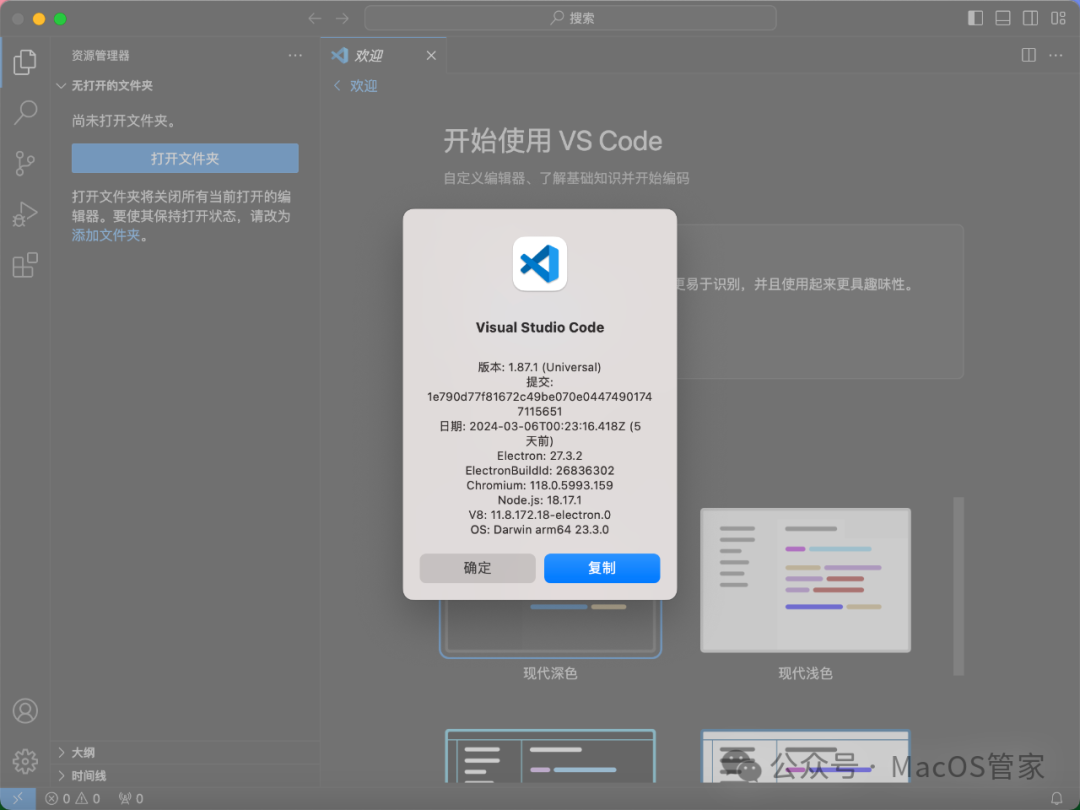Click the ElectronBuildId: 26836302 line
The width and height of the screenshot is (1080, 810).
[x=539, y=470]
